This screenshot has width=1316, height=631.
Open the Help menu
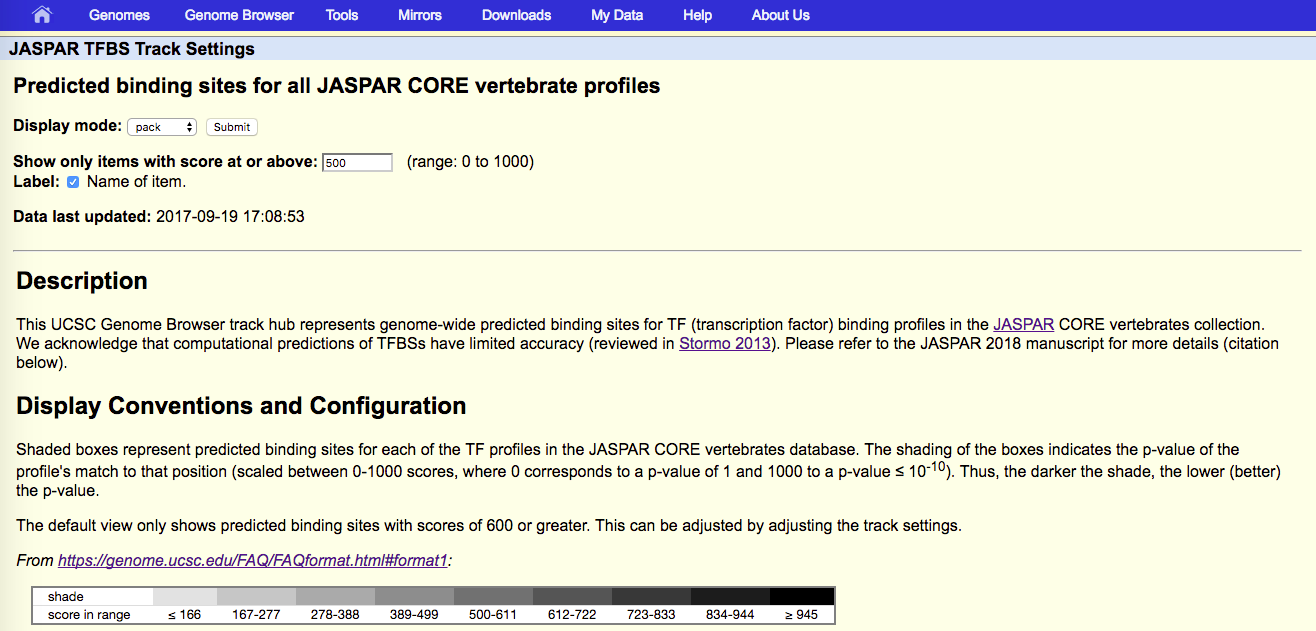pyautogui.click(x=697, y=15)
